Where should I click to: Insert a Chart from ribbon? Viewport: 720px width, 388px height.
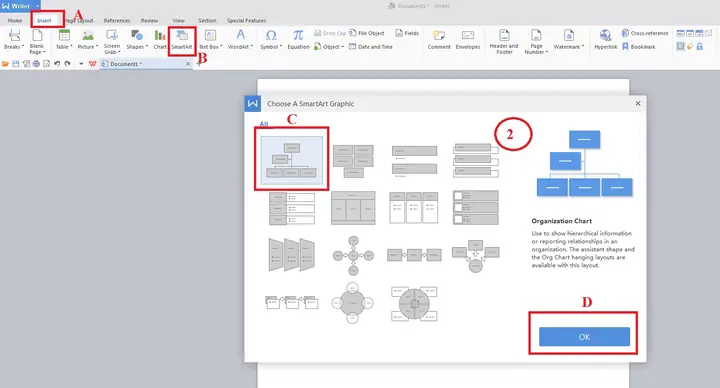[160, 39]
